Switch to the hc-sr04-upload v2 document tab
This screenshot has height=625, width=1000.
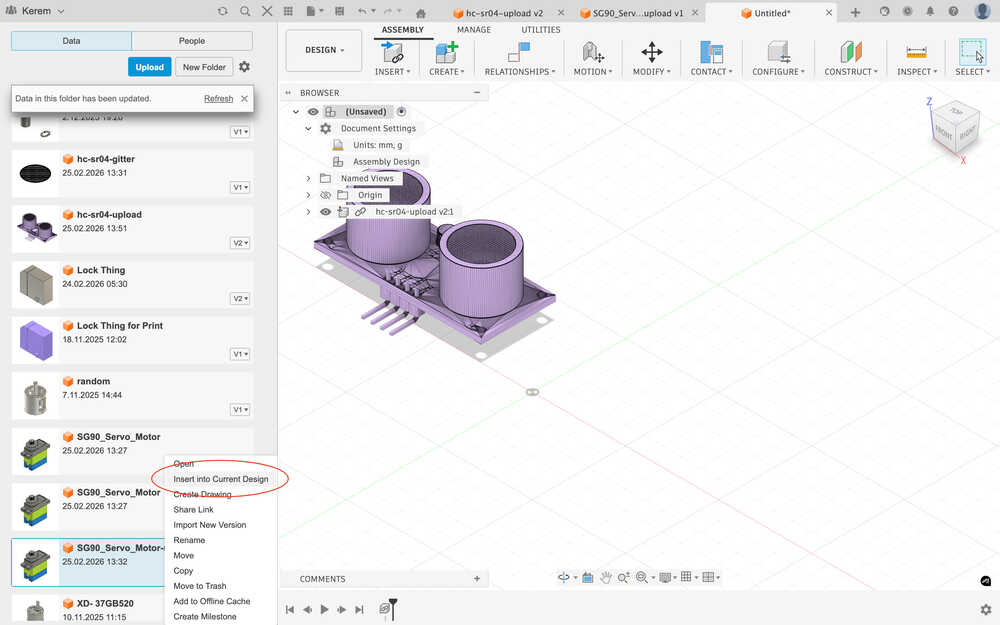click(x=504, y=13)
